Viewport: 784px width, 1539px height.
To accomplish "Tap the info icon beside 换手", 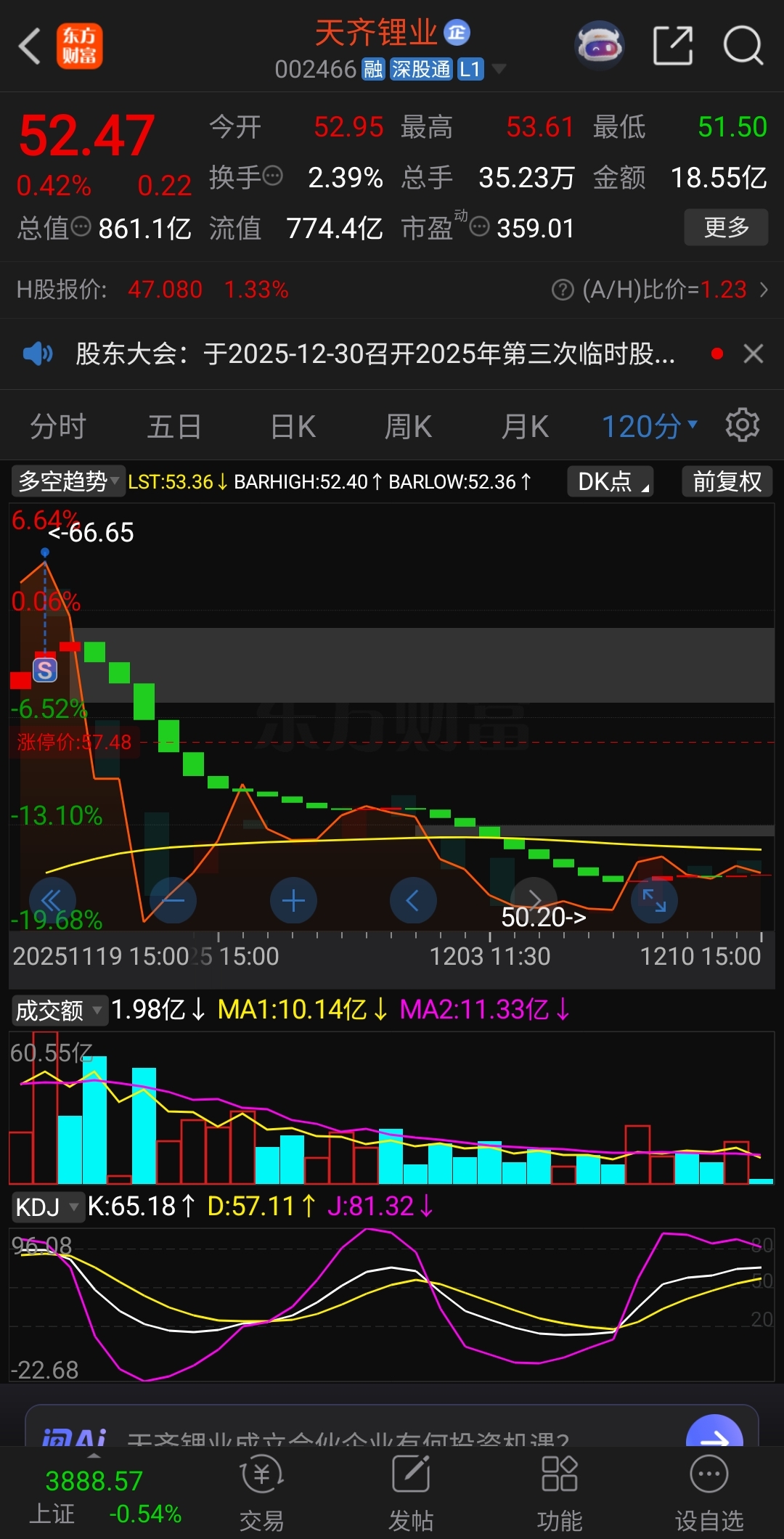I will coord(273,176).
